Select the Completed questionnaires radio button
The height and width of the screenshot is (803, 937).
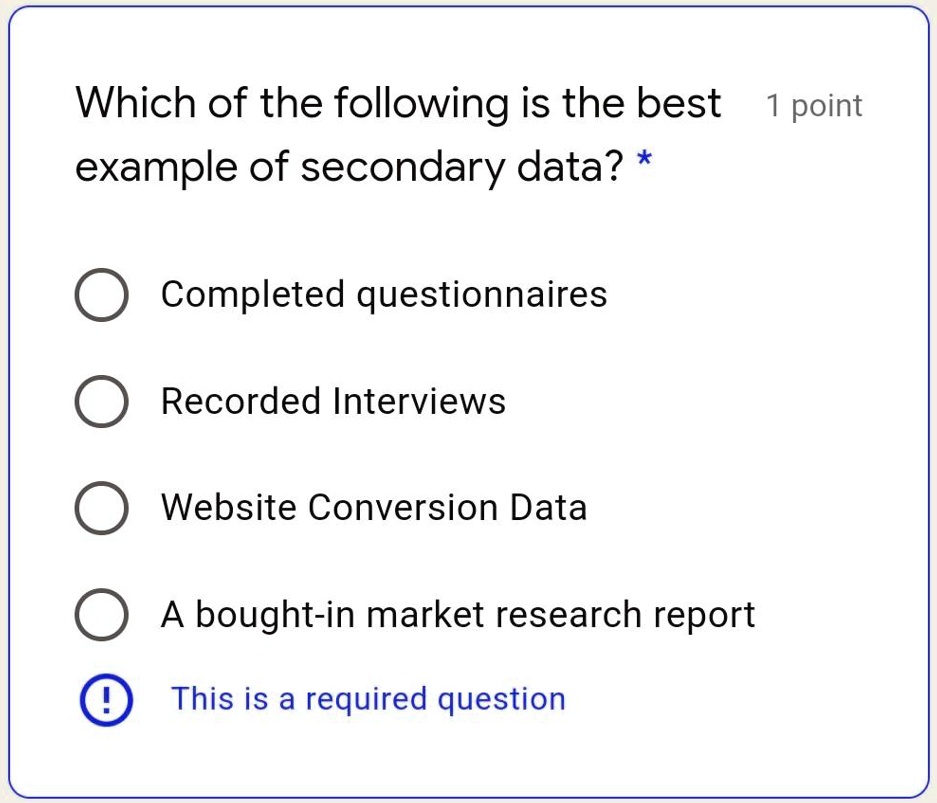101,295
